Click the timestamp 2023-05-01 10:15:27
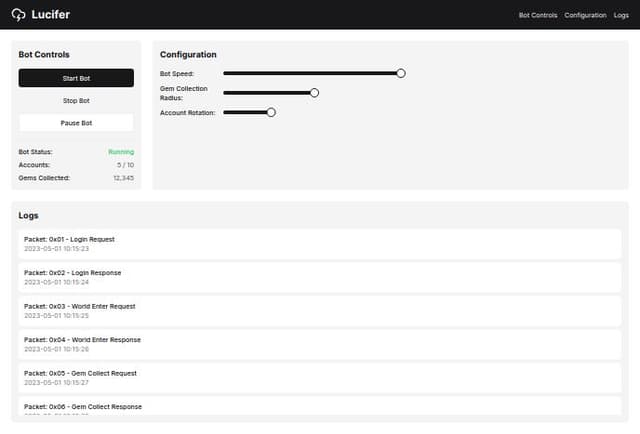 56,383
